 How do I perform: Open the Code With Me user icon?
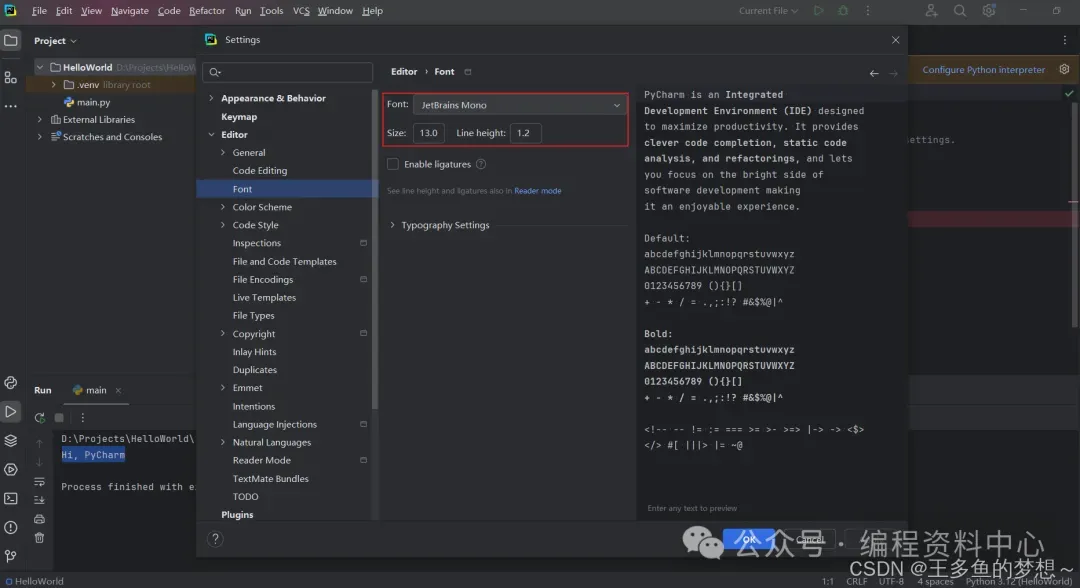click(931, 10)
